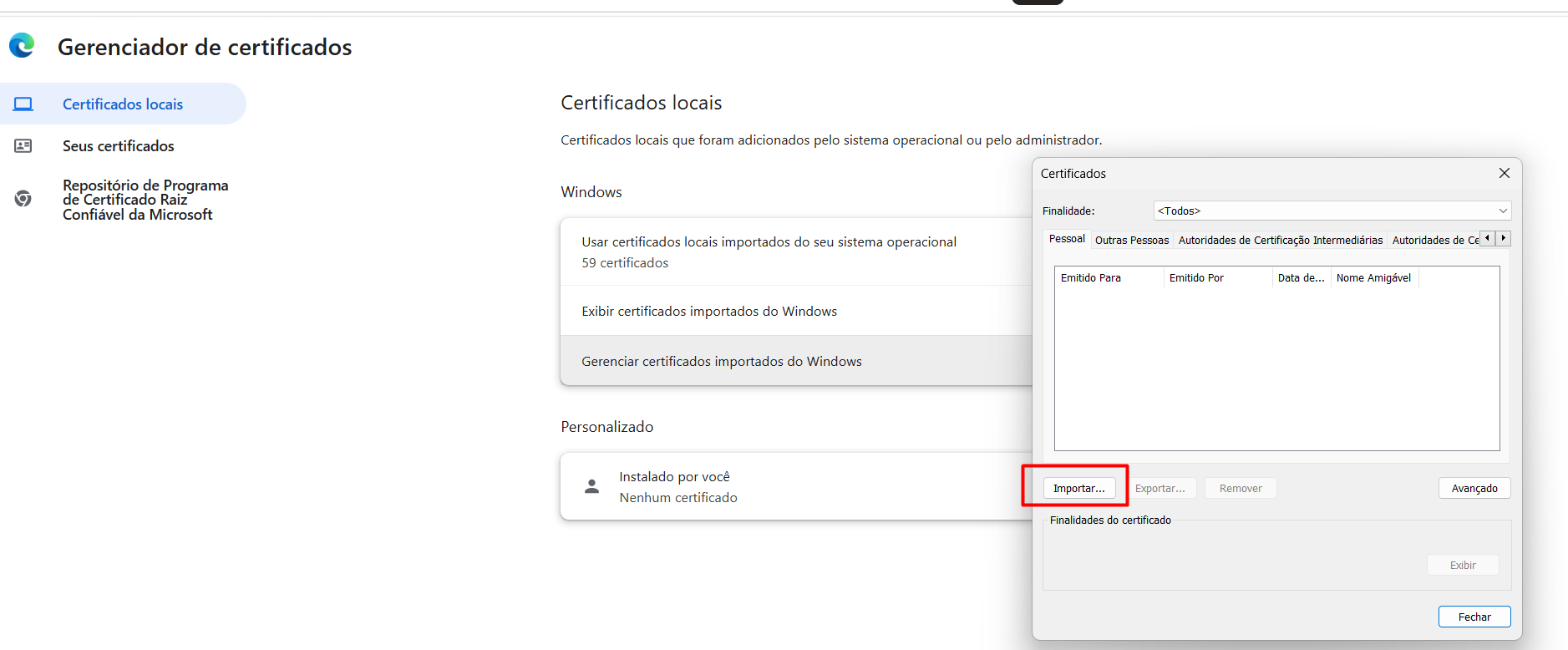Click the right tab scroll arrow
Viewport: 1568px width, 650px height.
(1503, 239)
